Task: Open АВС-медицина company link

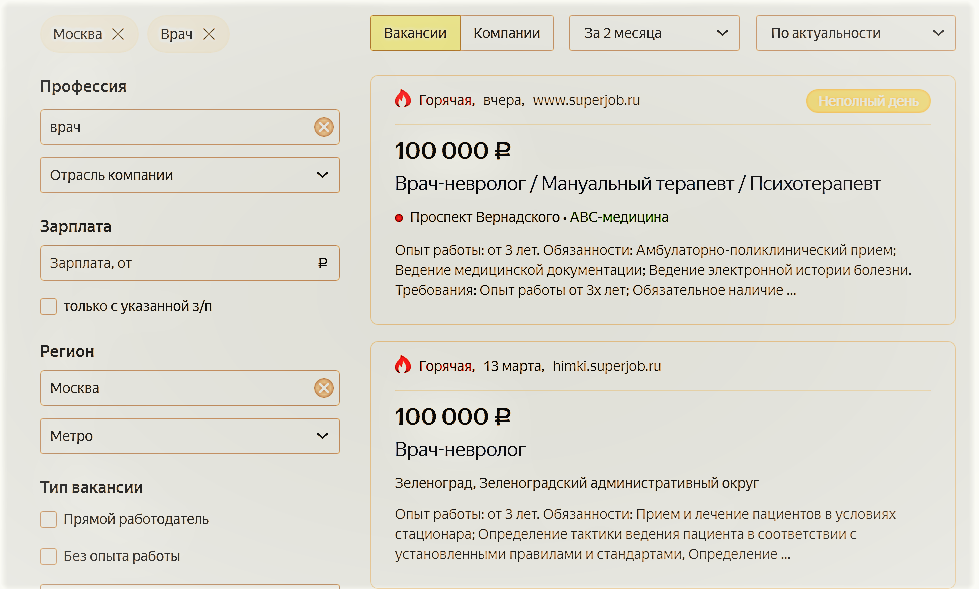Action: [x=619, y=217]
